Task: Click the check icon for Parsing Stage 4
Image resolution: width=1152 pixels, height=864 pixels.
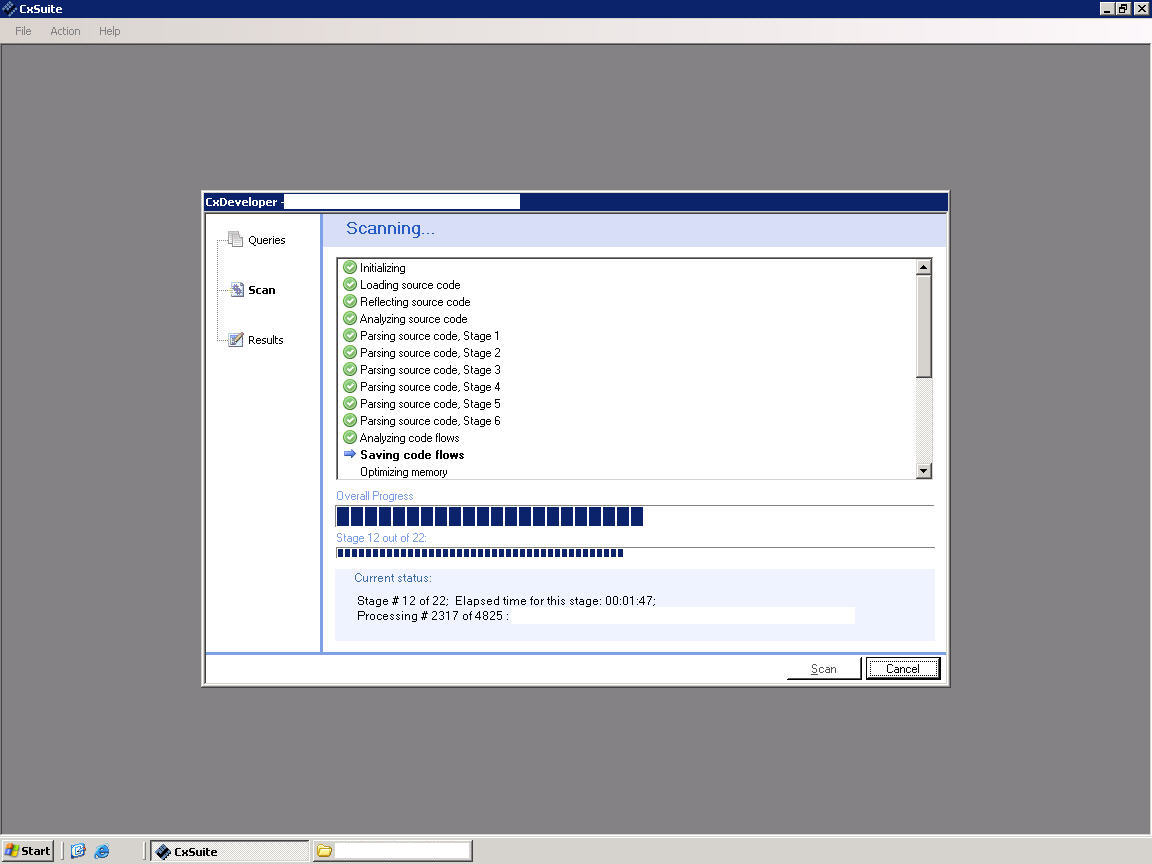Action: [350, 386]
